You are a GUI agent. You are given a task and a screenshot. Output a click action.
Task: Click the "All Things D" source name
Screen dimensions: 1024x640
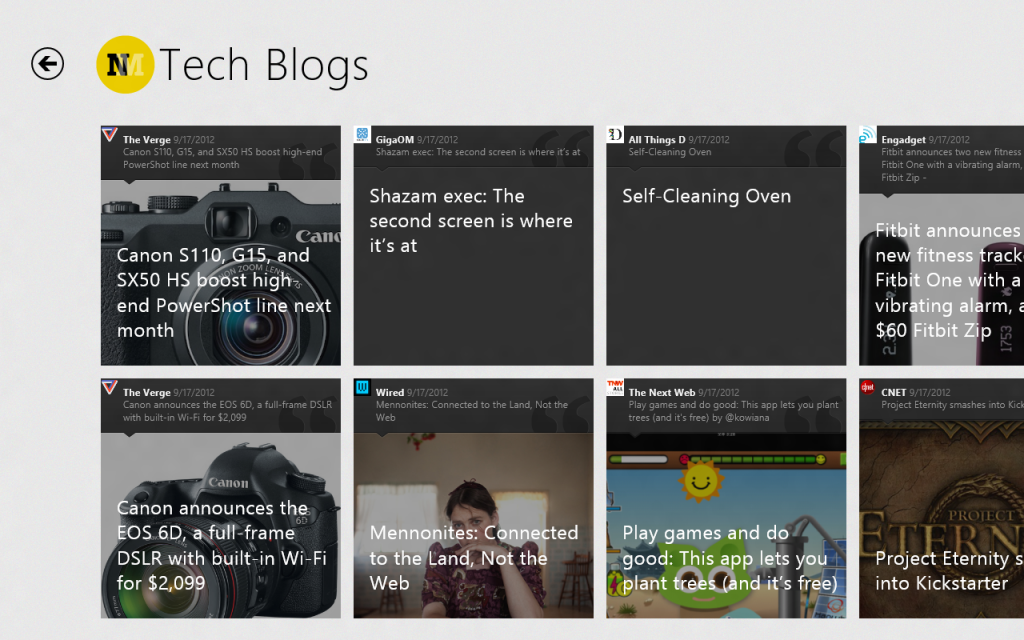tap(656, 139)
